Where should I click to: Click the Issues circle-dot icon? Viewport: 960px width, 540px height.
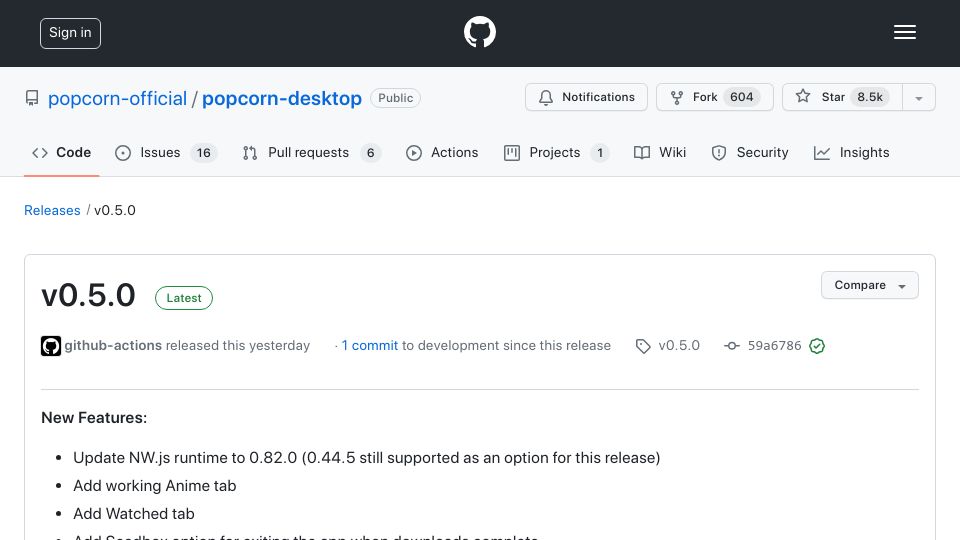coord(123,153)
